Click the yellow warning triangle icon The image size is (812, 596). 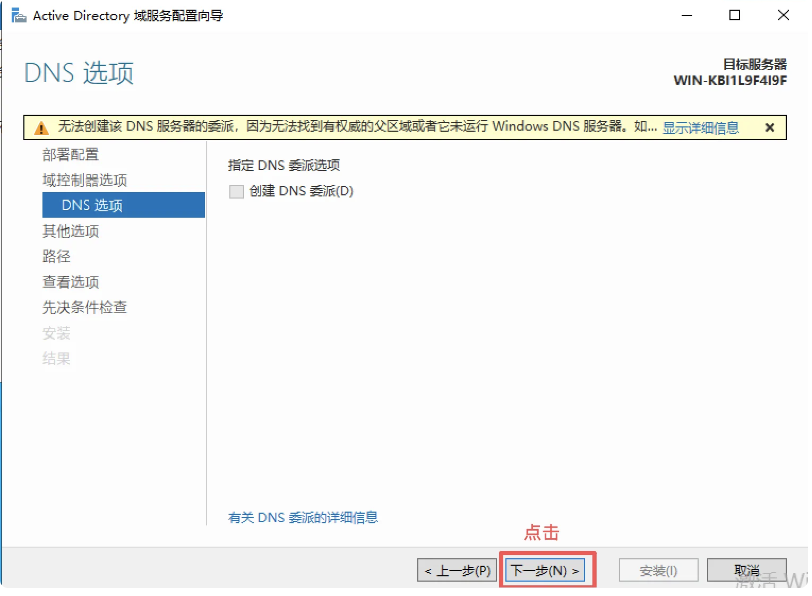pyautogui.click(x=41, y=128)
